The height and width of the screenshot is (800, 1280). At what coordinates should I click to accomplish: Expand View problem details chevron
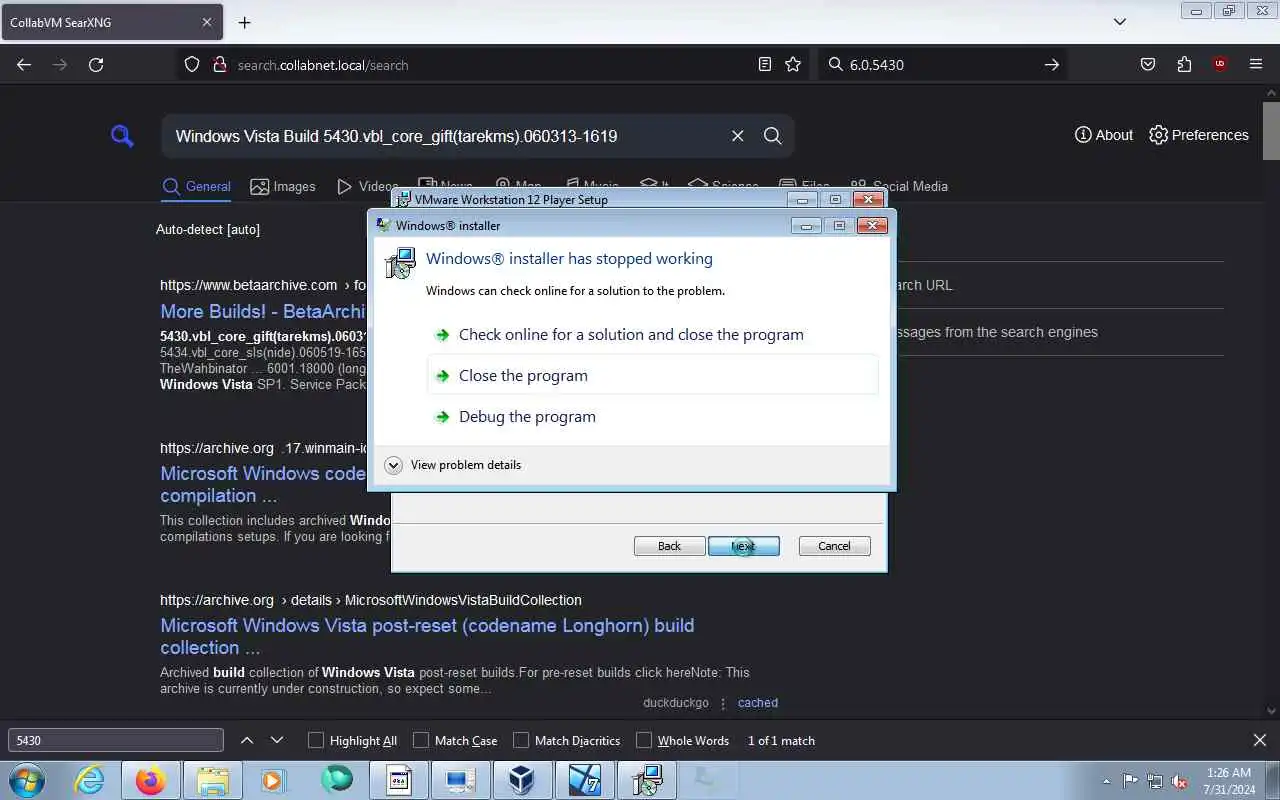click(x=394, y=465)
